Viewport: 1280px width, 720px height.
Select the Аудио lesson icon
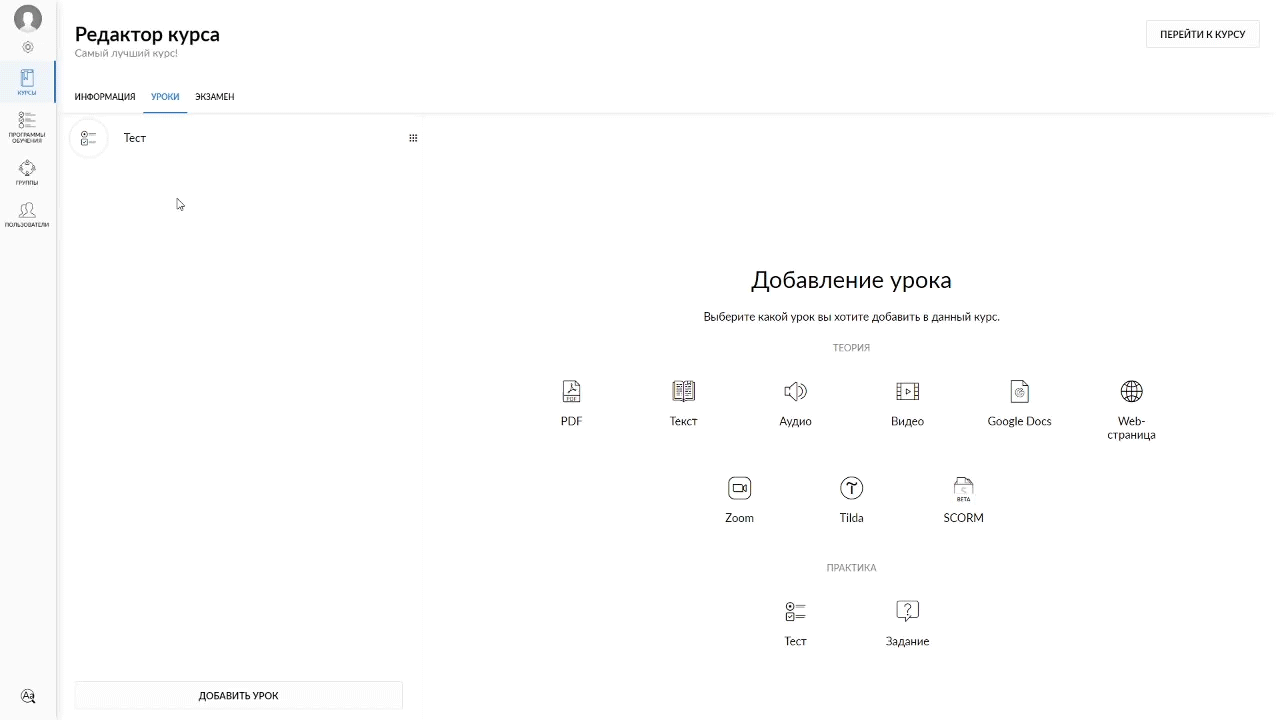tap(795, 403)
